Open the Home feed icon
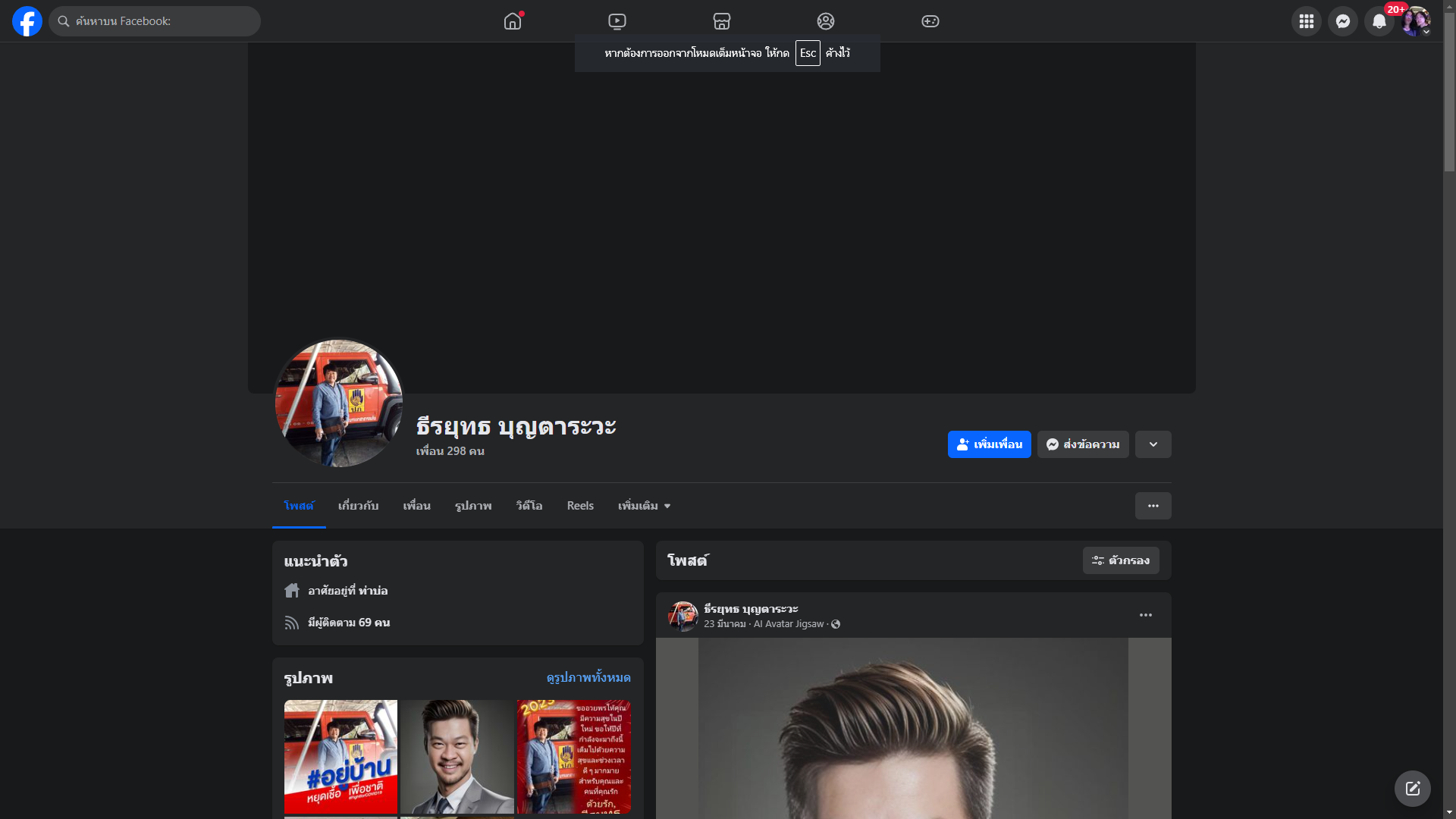1456x819 pixels. coord(513,21)
